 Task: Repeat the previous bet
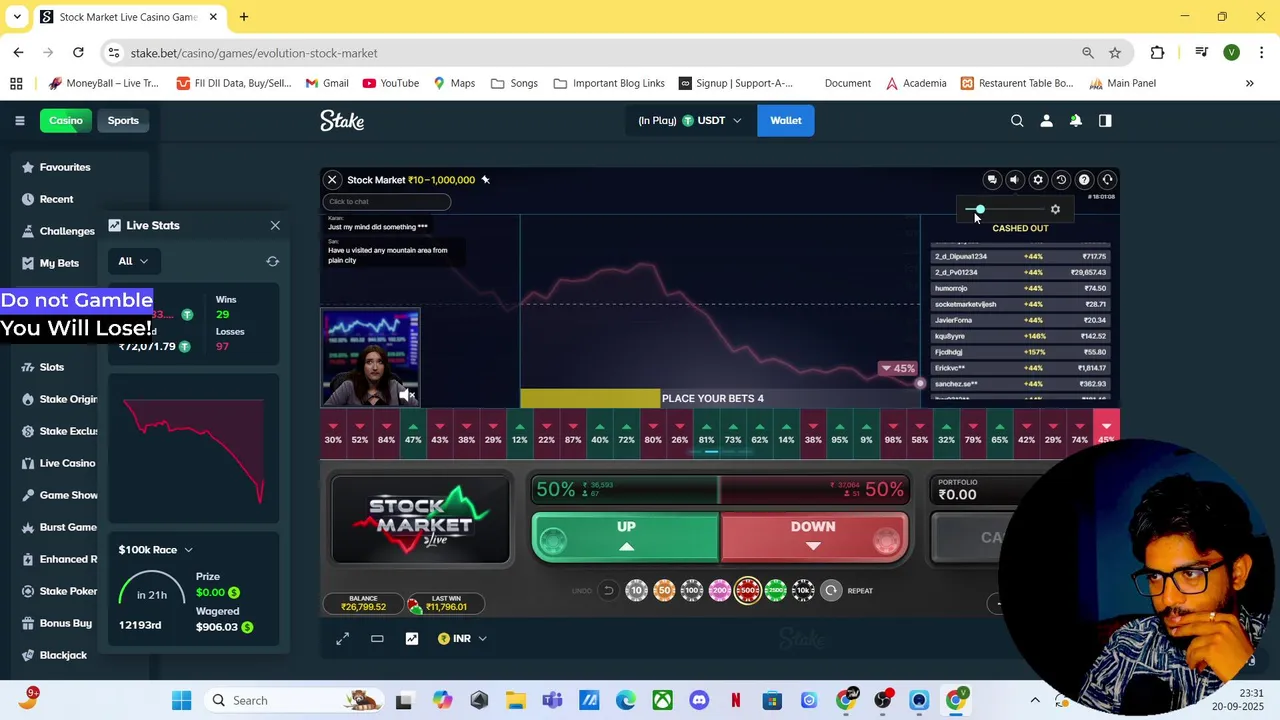pos(831,591)
